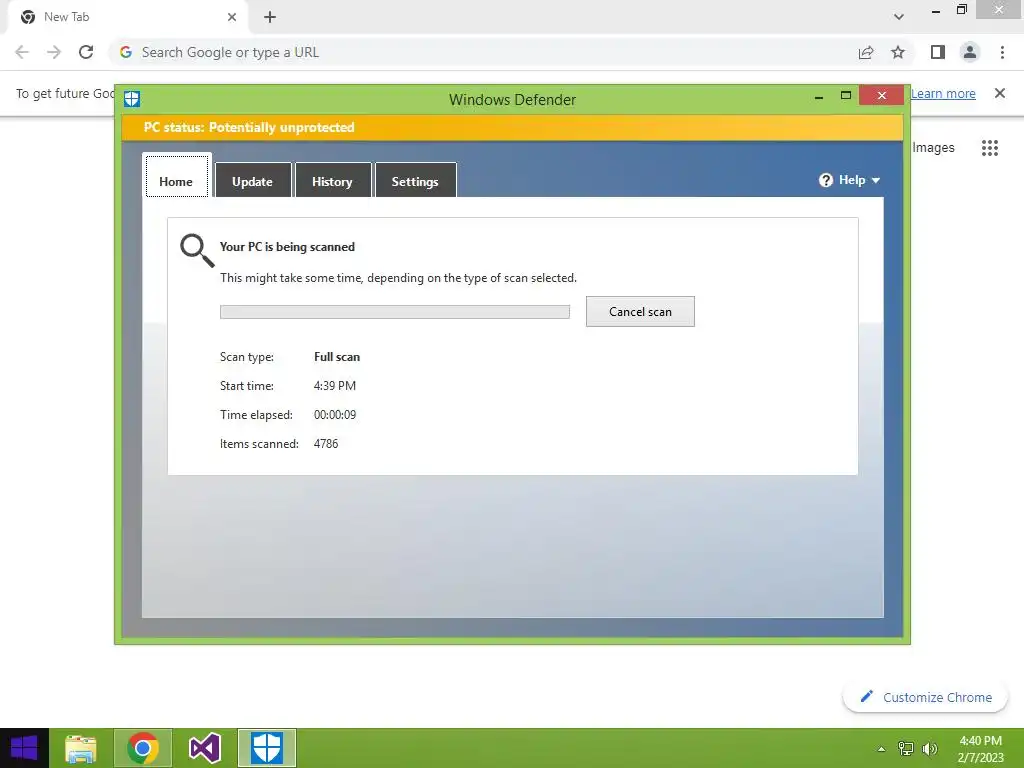Switch to the Settings tab
The image size is (1024, 768).
(x=415, y=180)
